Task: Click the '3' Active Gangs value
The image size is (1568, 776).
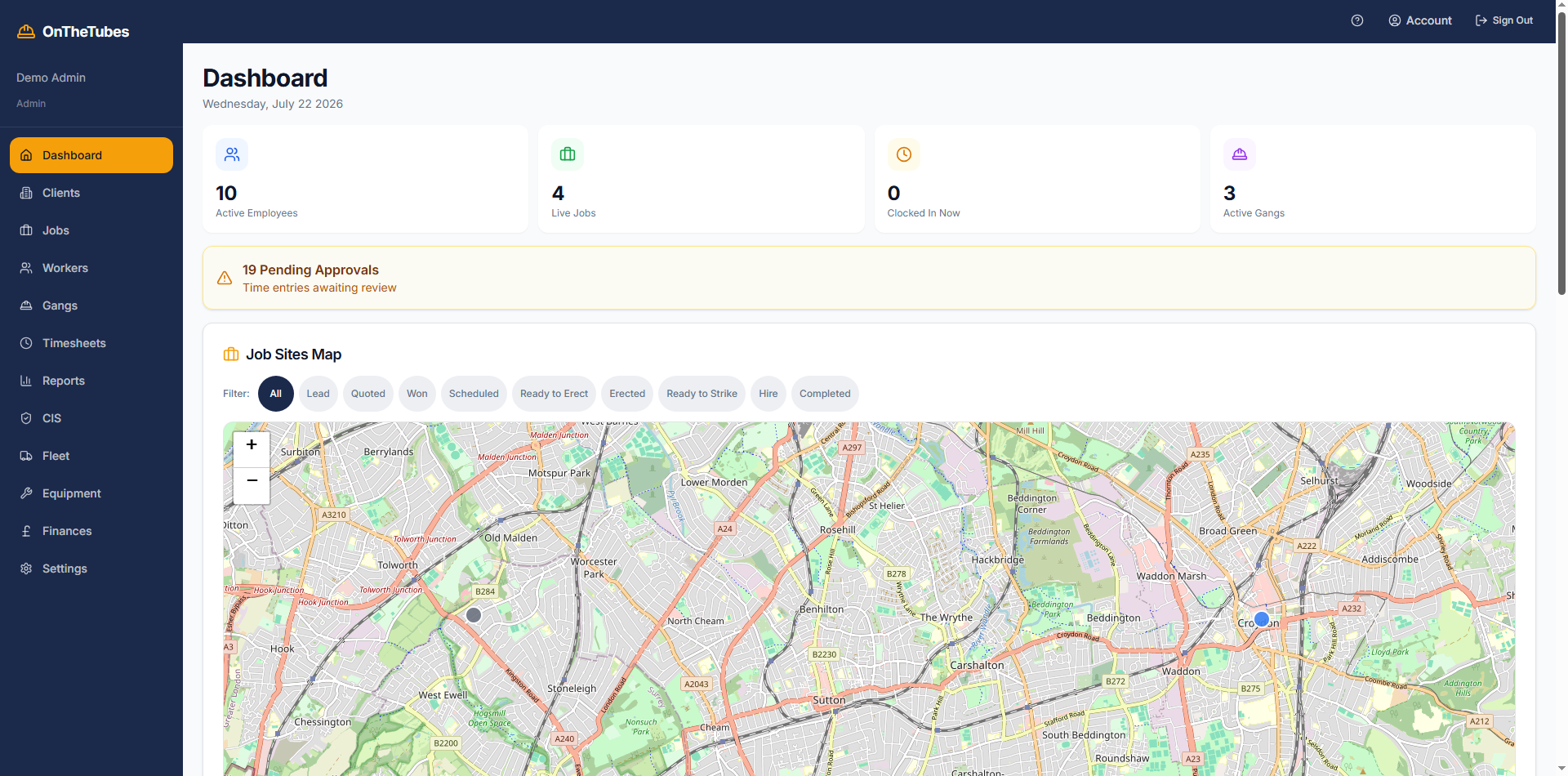Action: (1229, 194)
